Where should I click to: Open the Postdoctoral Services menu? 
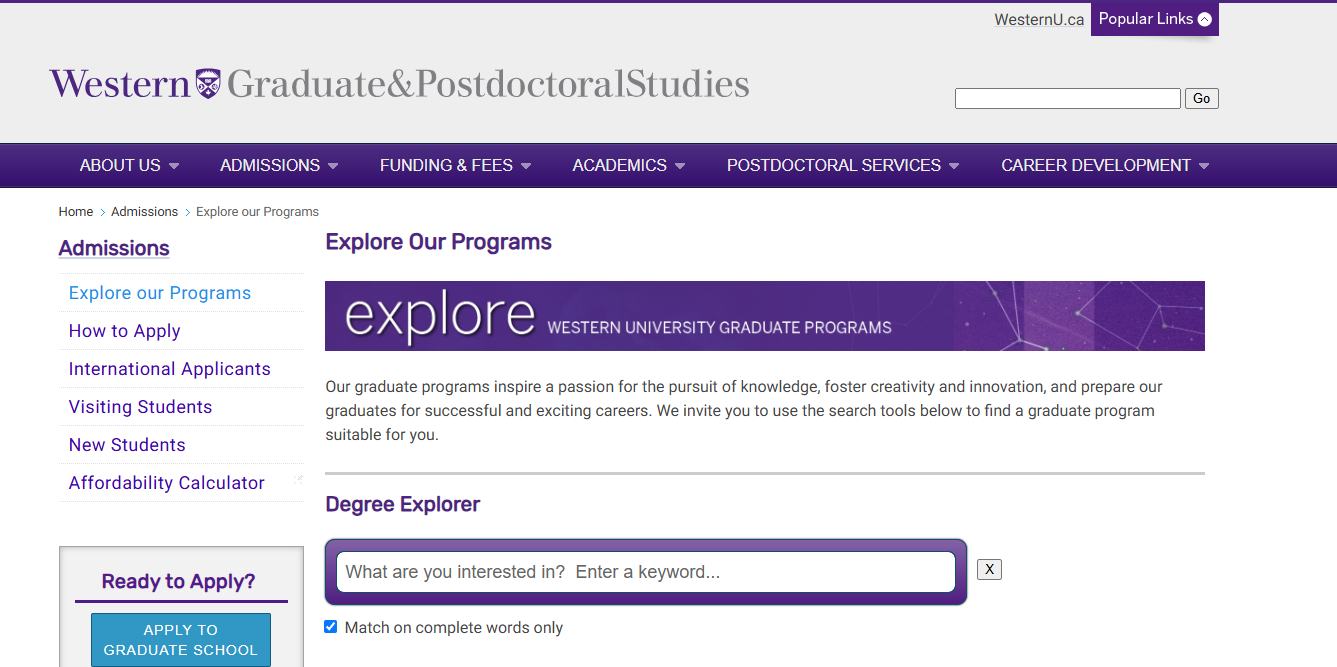[x=842, y=166]
